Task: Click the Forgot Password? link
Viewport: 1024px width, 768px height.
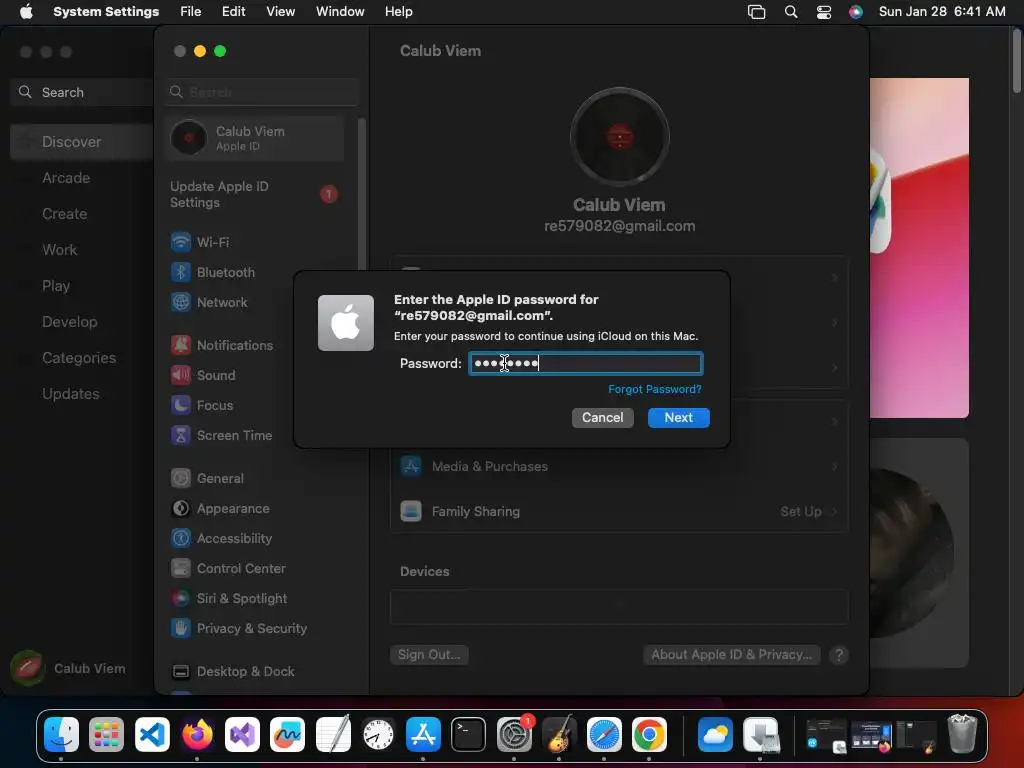Action: (x=654, y=389)
